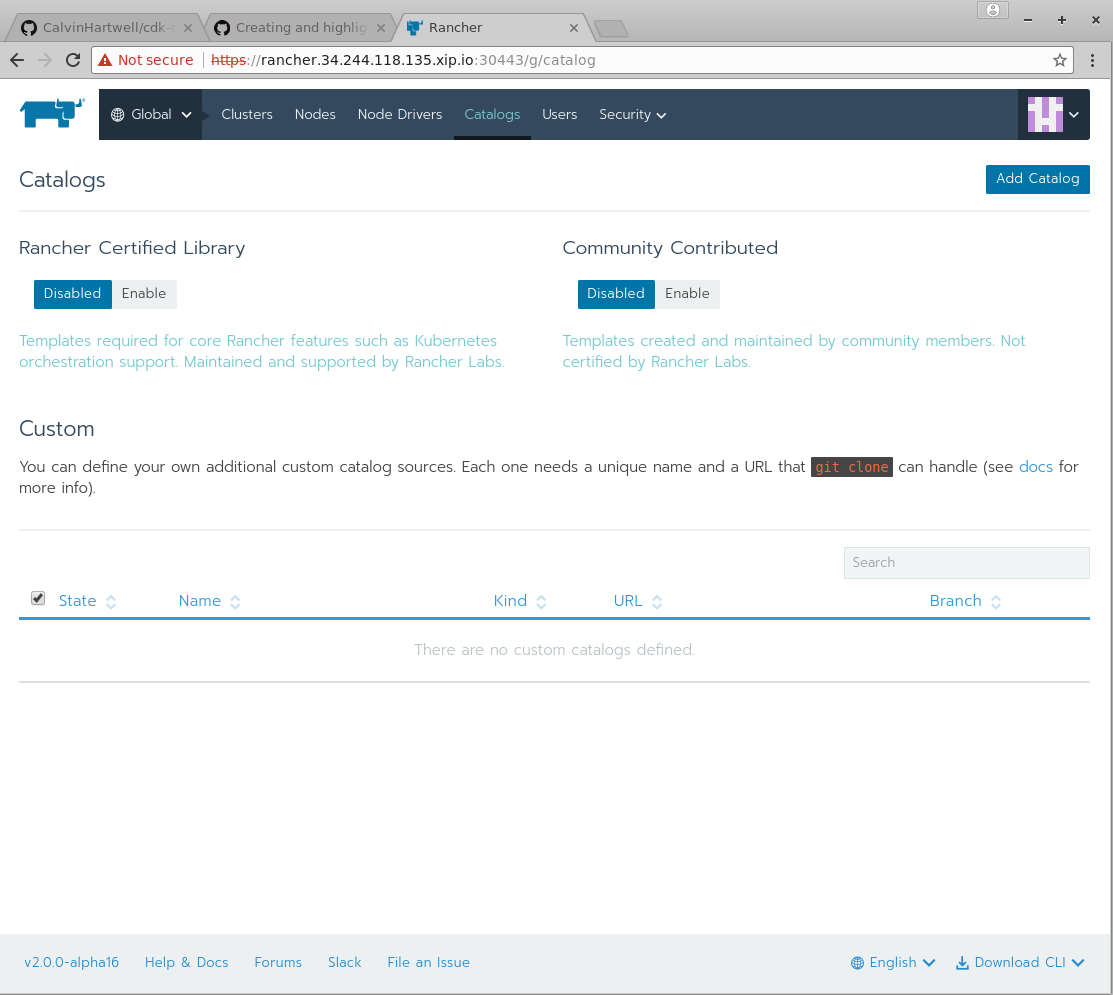Click the git clone code label
Viewport: 1113px width, 995px height.
click(x=852, y=467)
